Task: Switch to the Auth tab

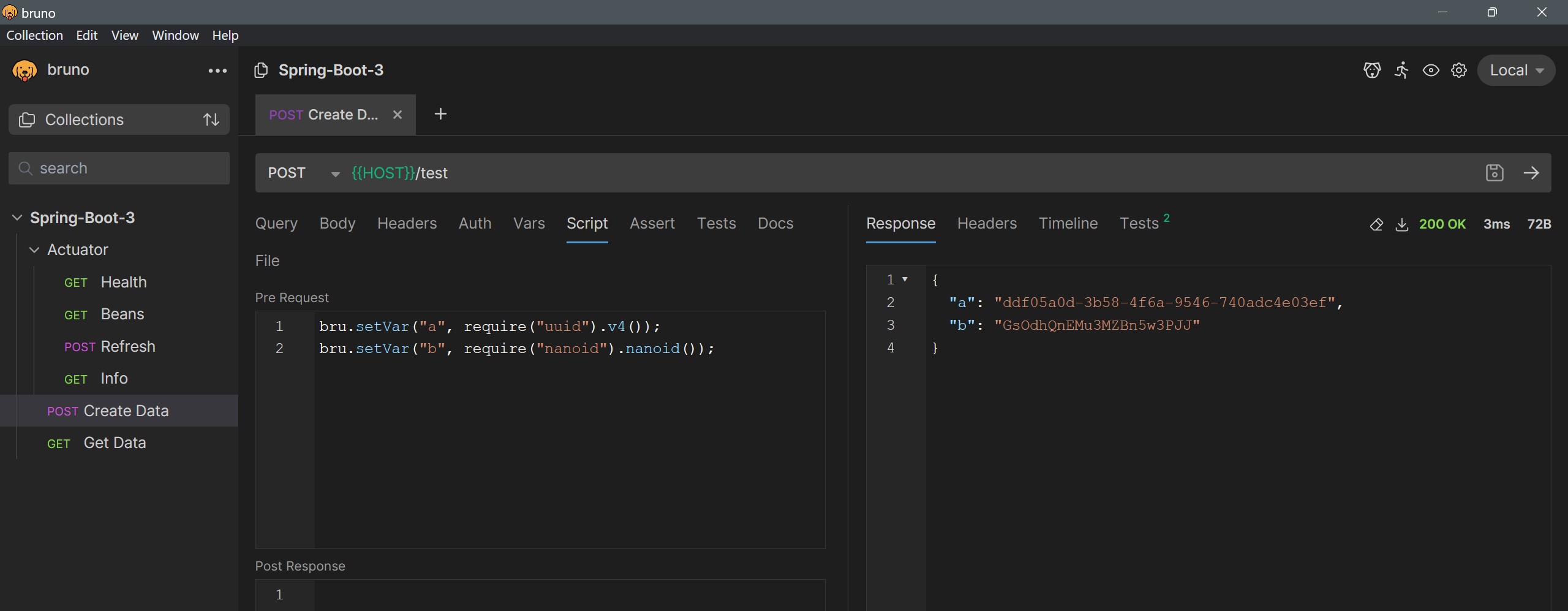Action: (475, 224)
